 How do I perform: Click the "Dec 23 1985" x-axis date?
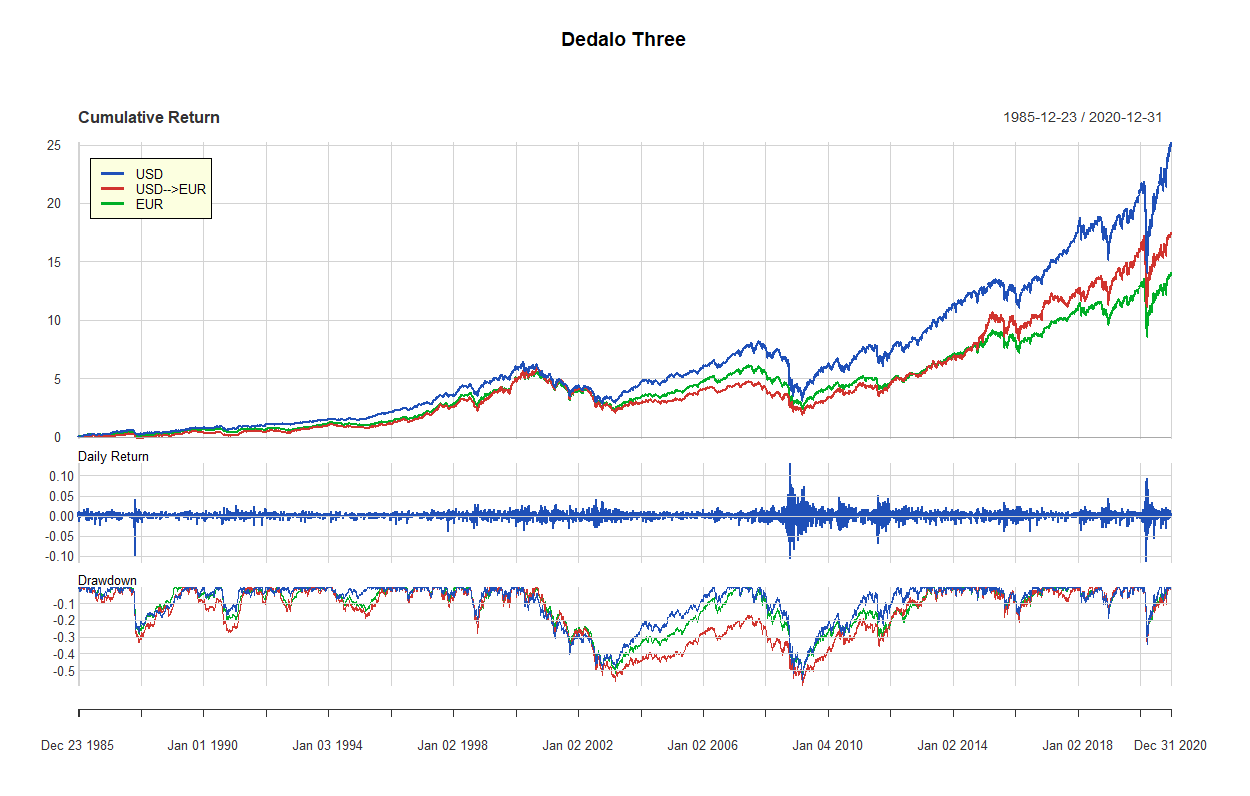click(x=77, y=746)
